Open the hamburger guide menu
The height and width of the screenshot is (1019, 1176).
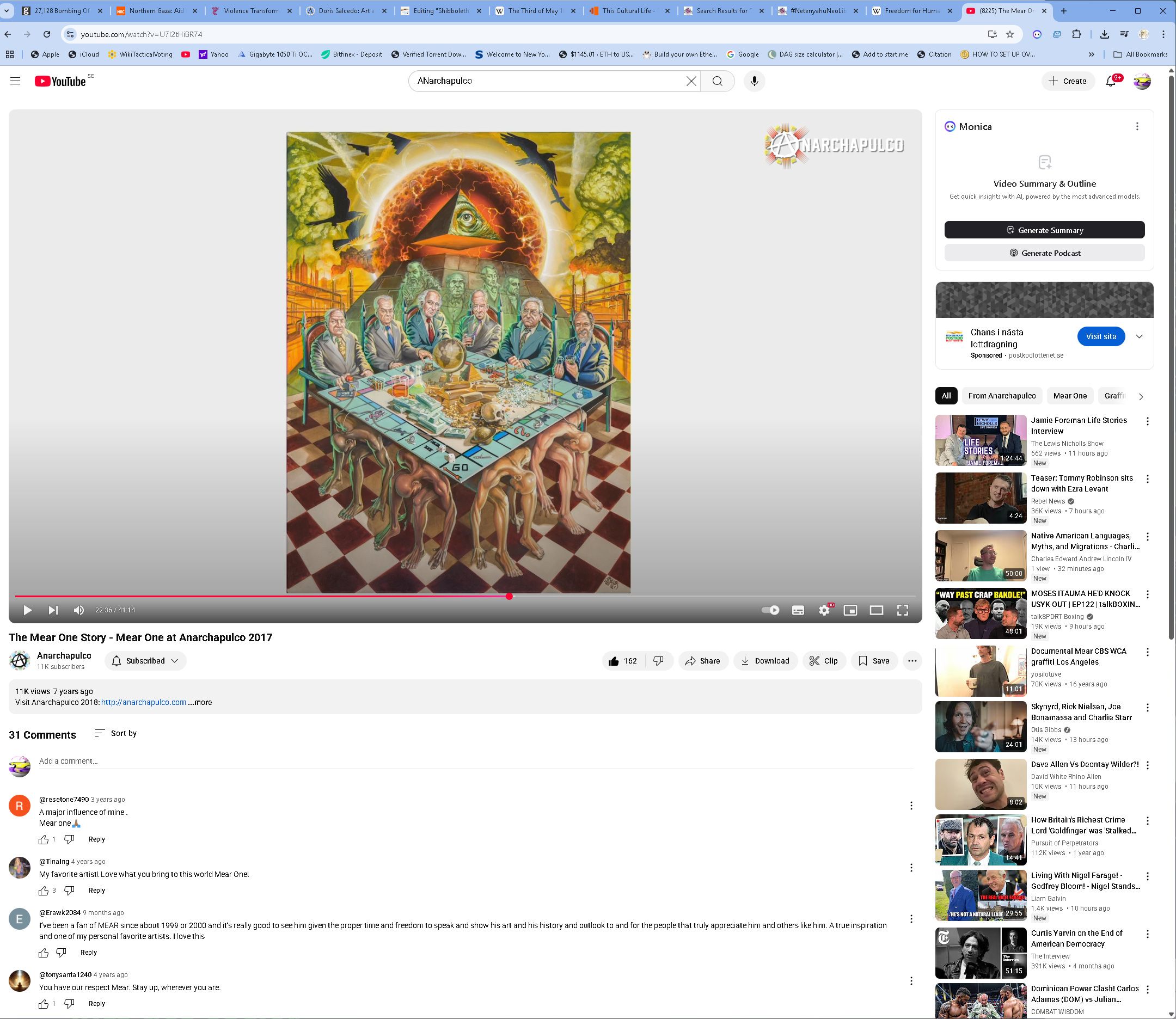15,81
